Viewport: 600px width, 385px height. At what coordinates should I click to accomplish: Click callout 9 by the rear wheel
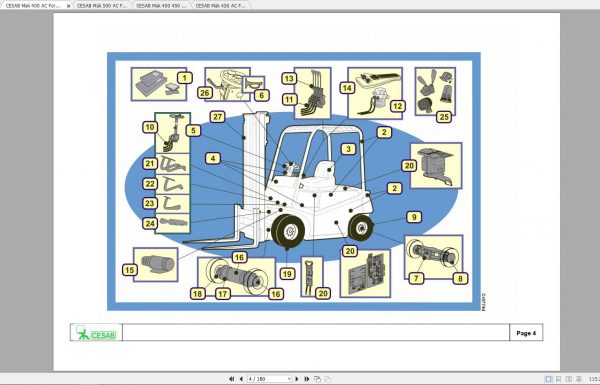(x=414, y=217)
